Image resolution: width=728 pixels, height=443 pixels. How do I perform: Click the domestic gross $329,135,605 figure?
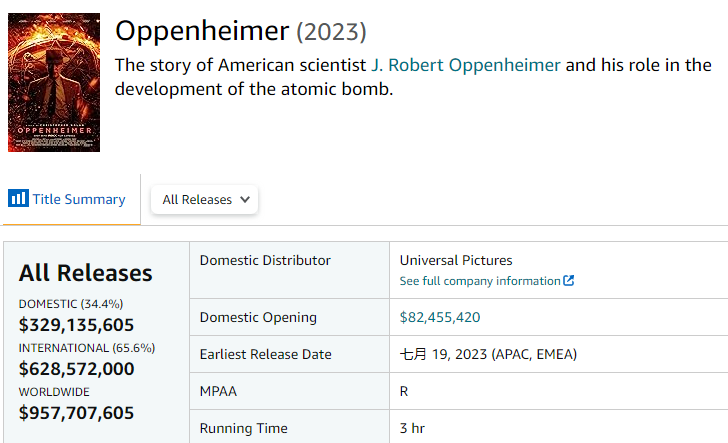click(76, 325)
